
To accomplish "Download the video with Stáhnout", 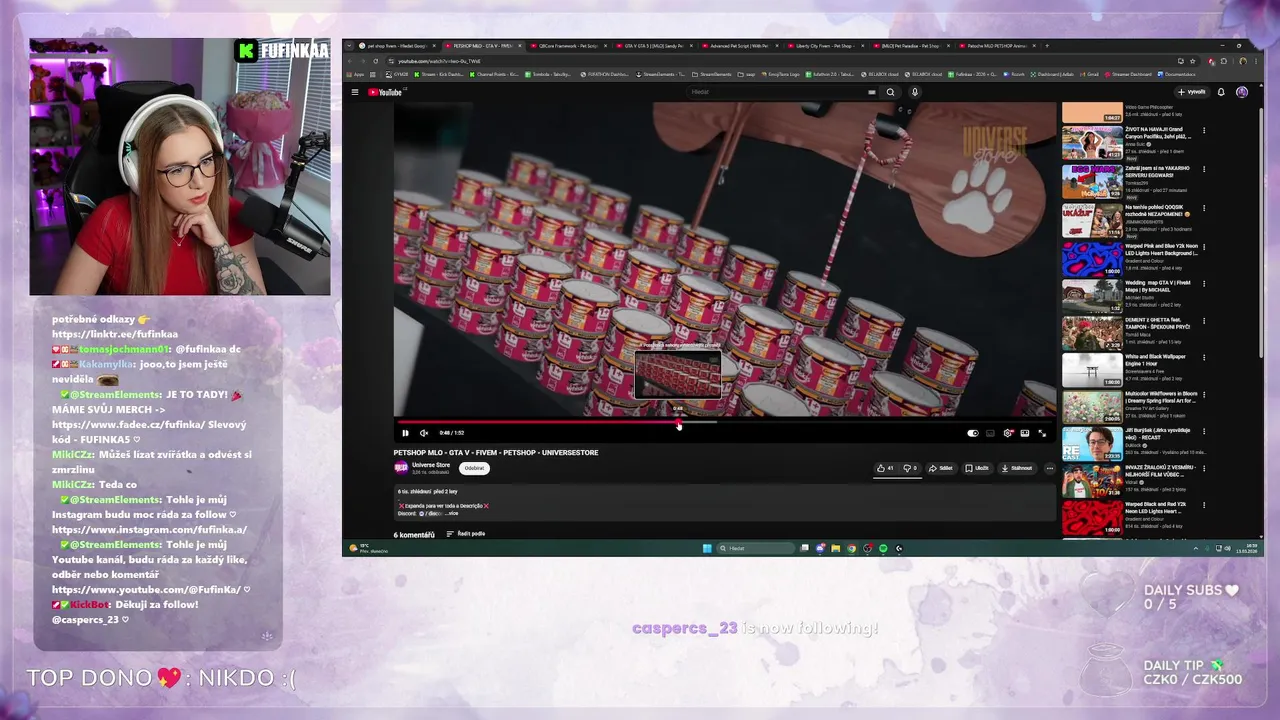I will click(1017, 468).
